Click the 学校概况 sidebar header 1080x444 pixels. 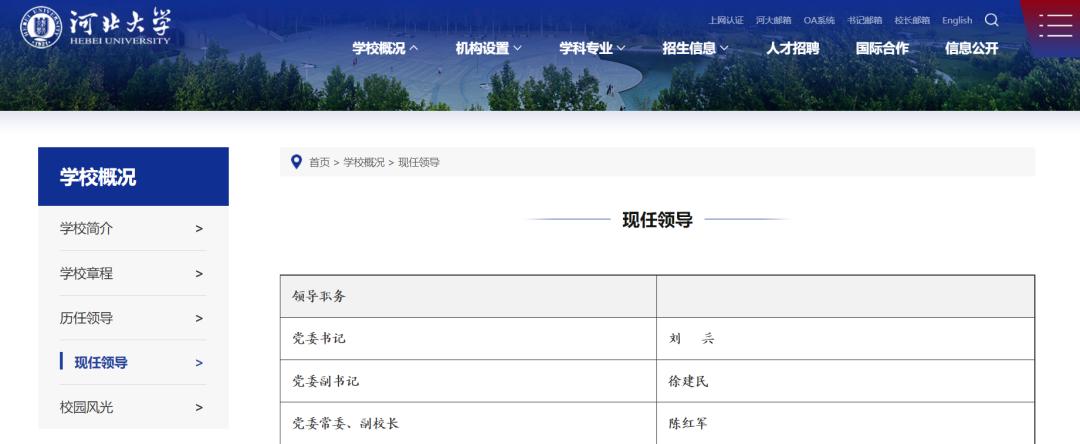coord(133,176)
